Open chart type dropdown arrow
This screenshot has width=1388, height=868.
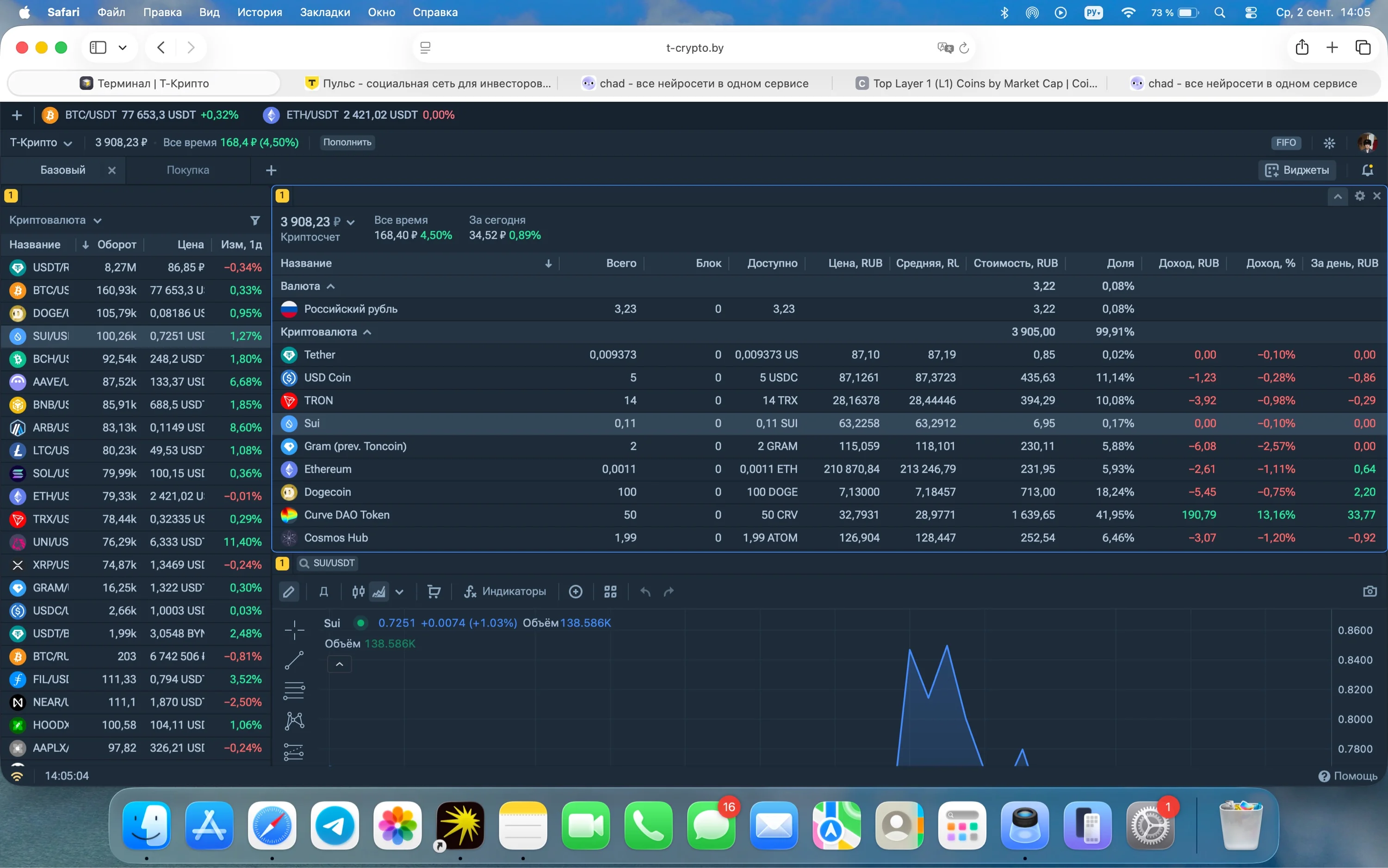pyautogui.click(x=399, y=591)
